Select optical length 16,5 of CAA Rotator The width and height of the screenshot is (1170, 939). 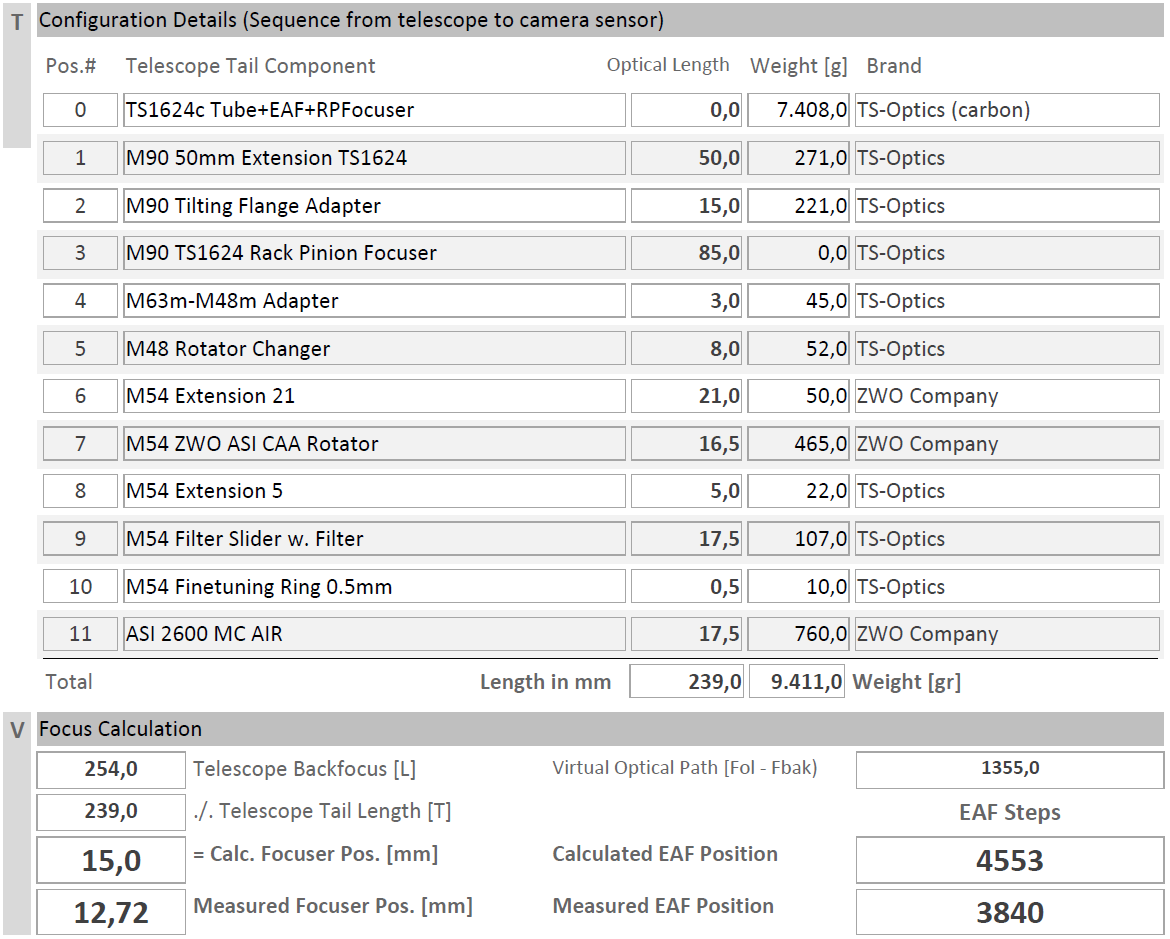686,443
